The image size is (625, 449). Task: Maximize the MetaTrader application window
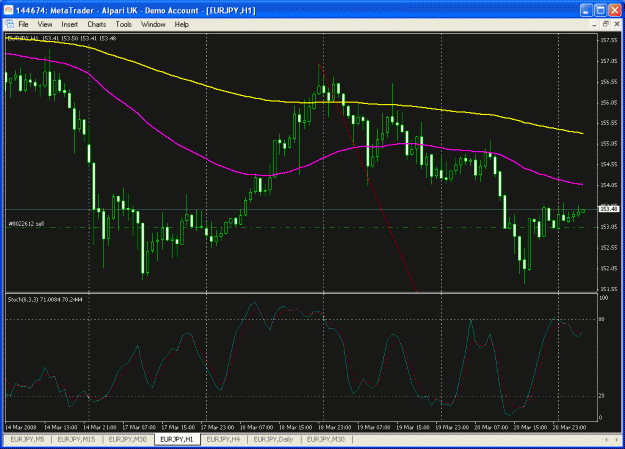[600, 10]
